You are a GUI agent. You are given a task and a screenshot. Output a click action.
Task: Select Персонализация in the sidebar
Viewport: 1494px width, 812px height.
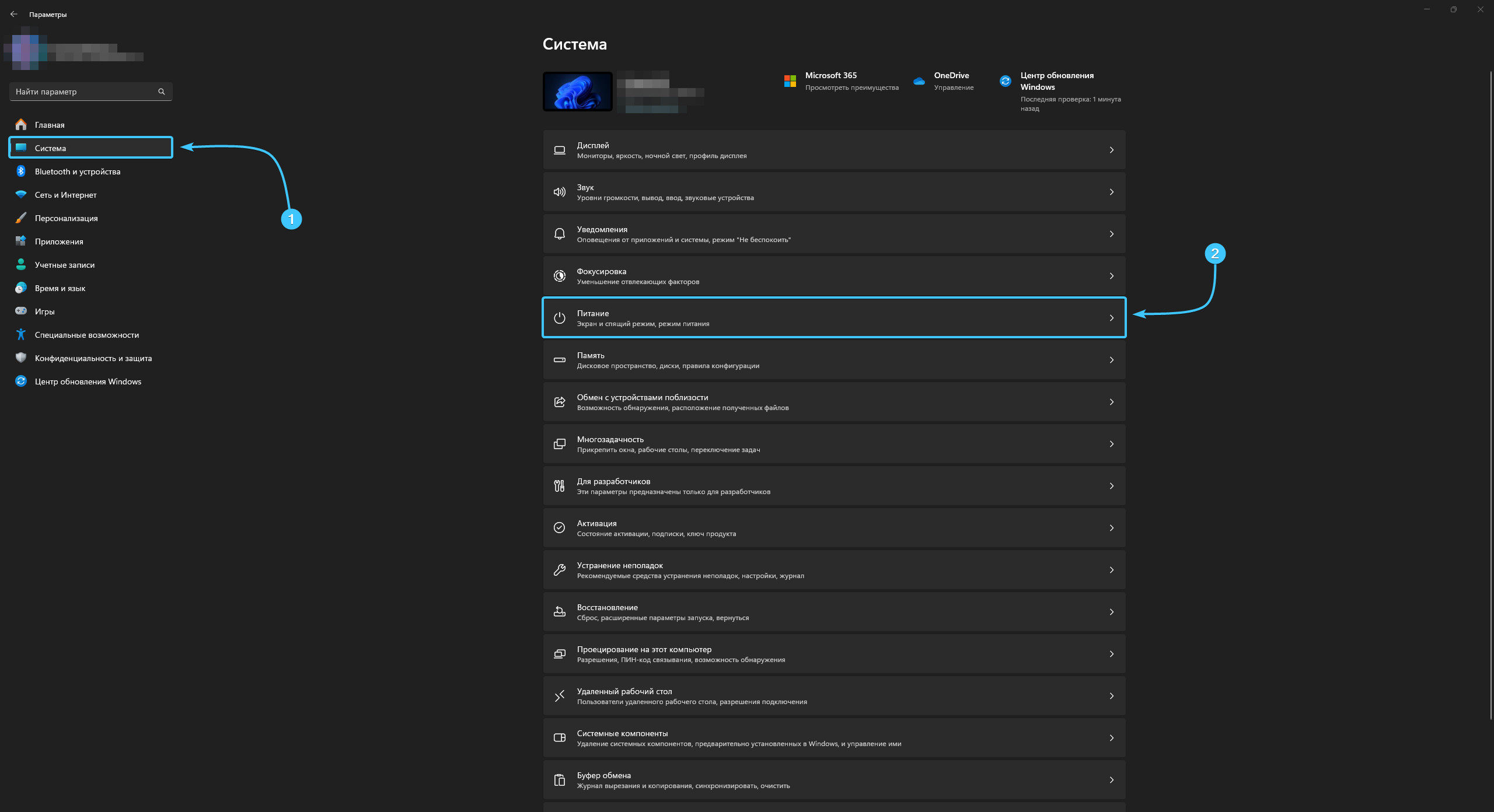66,218
